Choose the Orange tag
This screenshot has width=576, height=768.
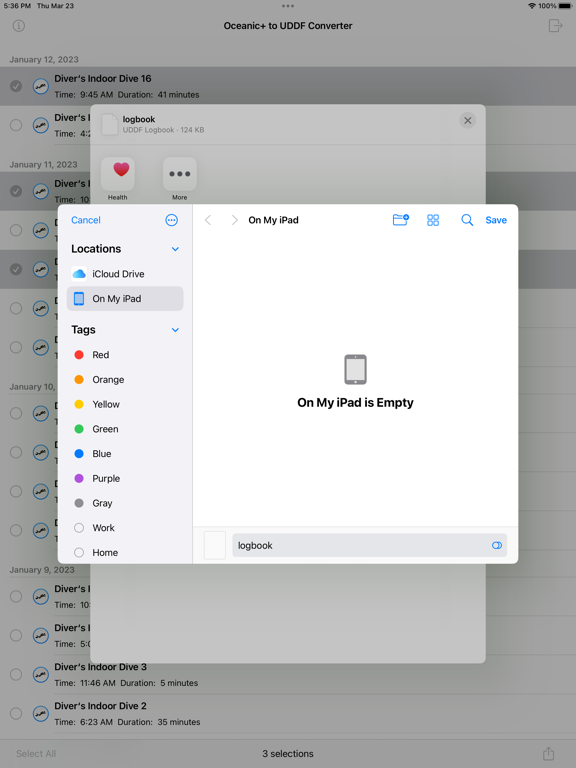tap(125, 380)
